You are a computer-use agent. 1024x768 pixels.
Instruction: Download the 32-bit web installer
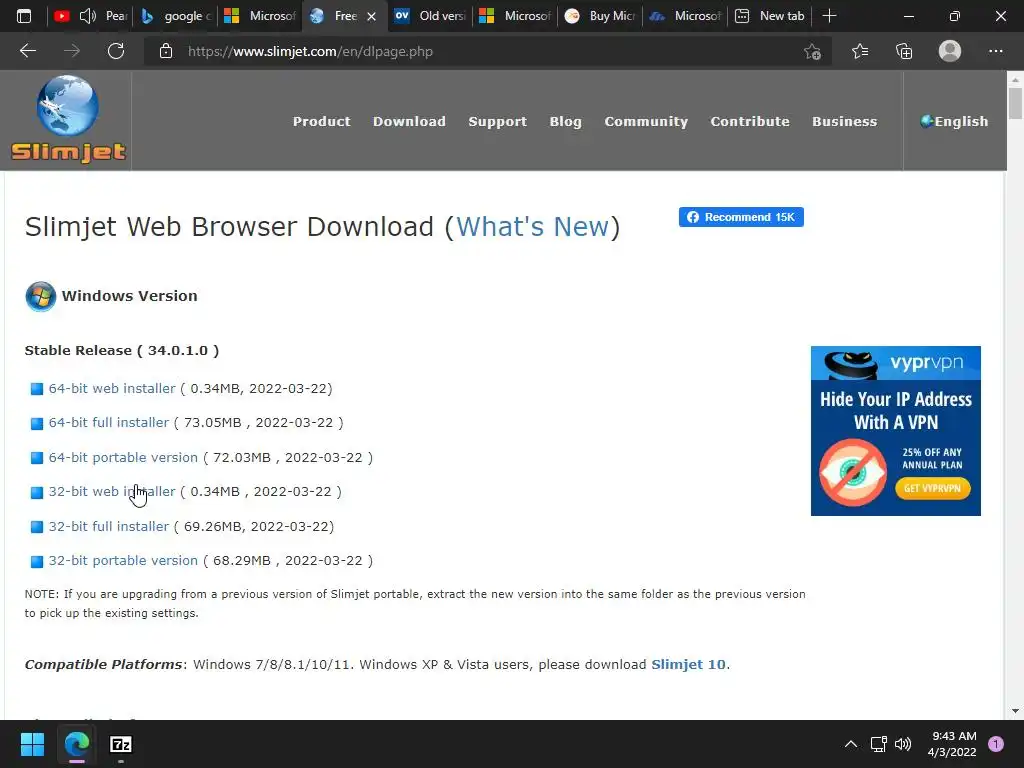click(x=112, y=491)
